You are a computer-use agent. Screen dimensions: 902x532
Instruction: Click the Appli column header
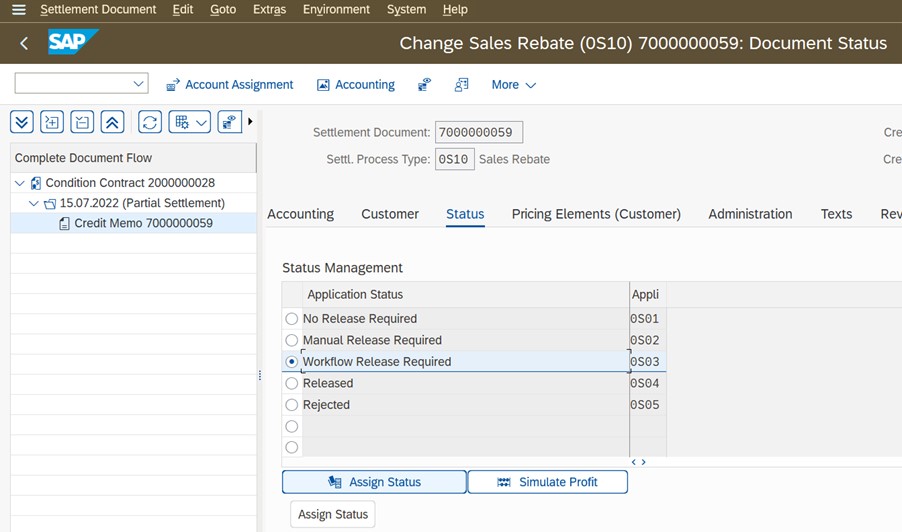(x=648, y=294)
